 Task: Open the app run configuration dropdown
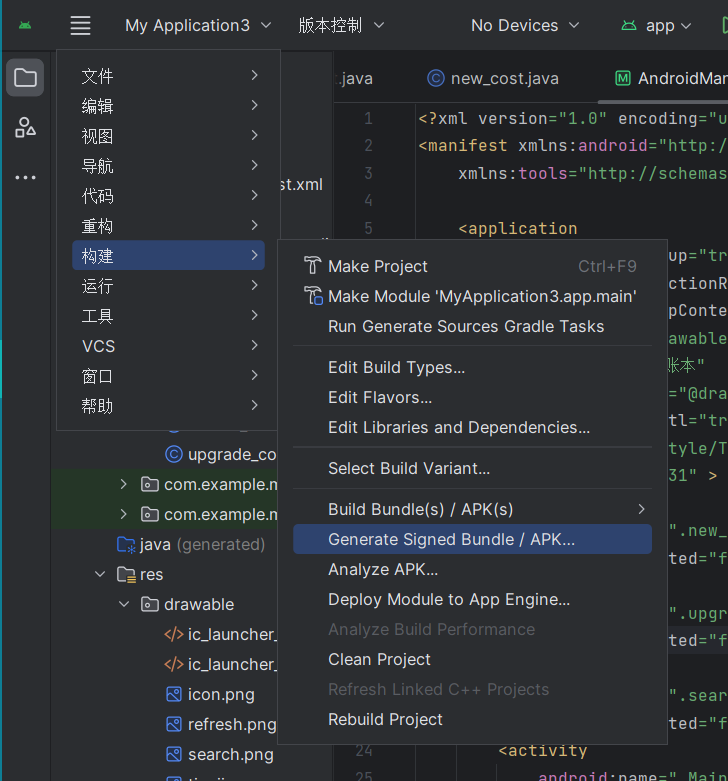coord(658,26)
